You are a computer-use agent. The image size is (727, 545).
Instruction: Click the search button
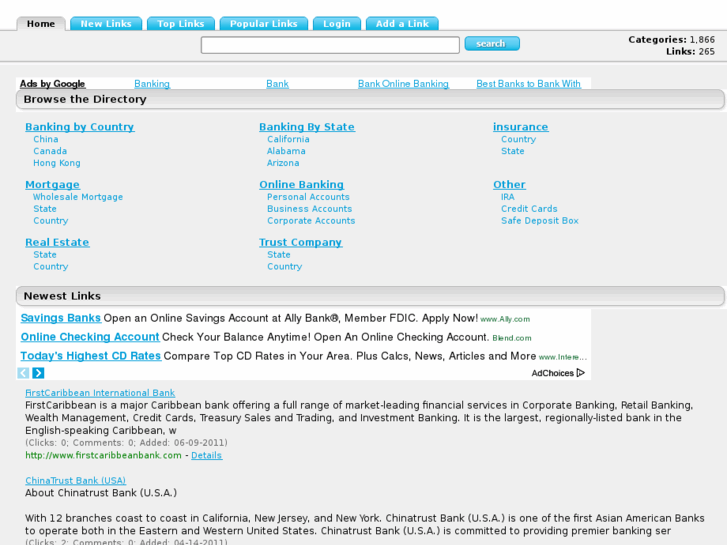492,44
